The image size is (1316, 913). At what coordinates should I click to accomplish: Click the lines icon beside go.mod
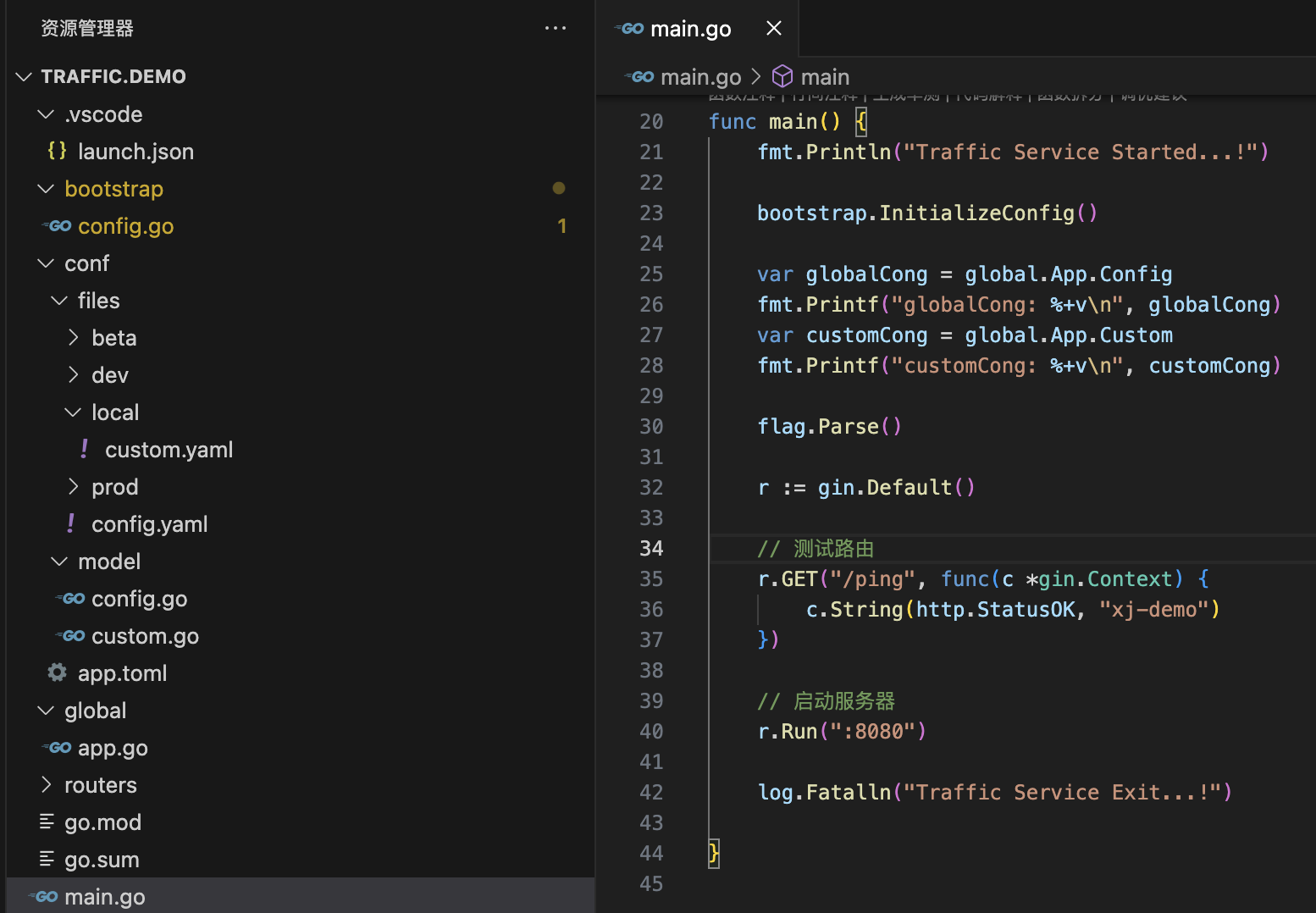click(x=47, y=822)
